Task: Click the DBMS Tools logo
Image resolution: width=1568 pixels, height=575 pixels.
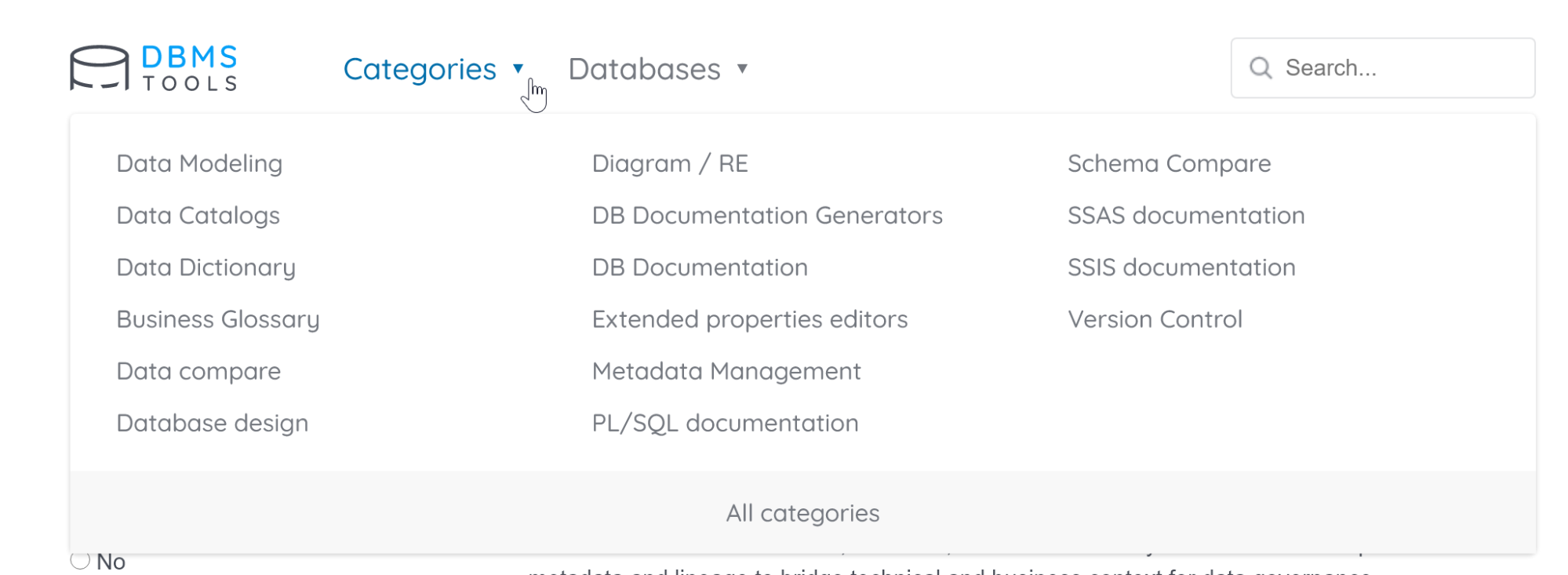Action: point(154,68)
